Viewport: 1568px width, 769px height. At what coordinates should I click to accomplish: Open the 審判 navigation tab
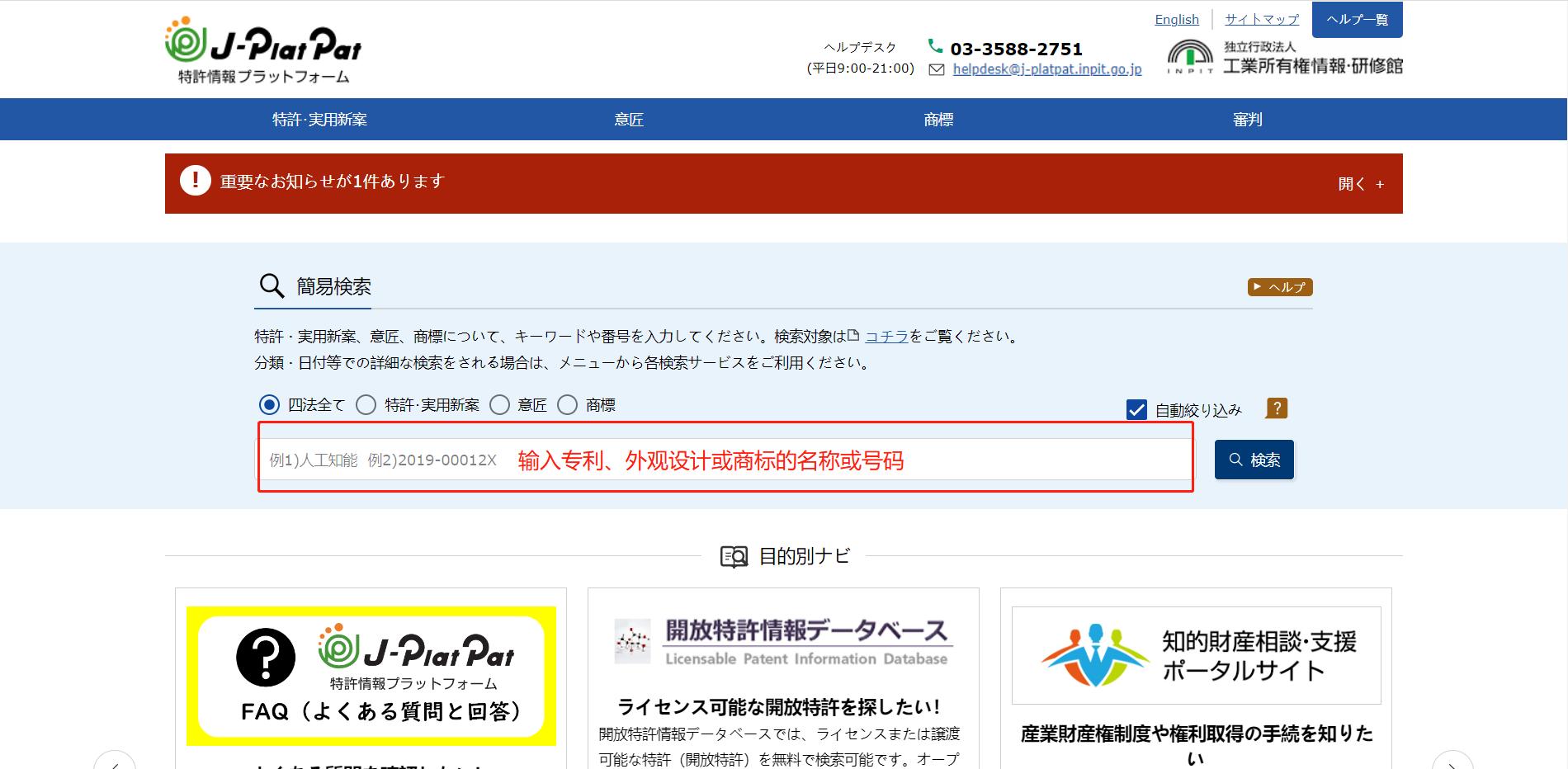click(x=1247, y=119)
